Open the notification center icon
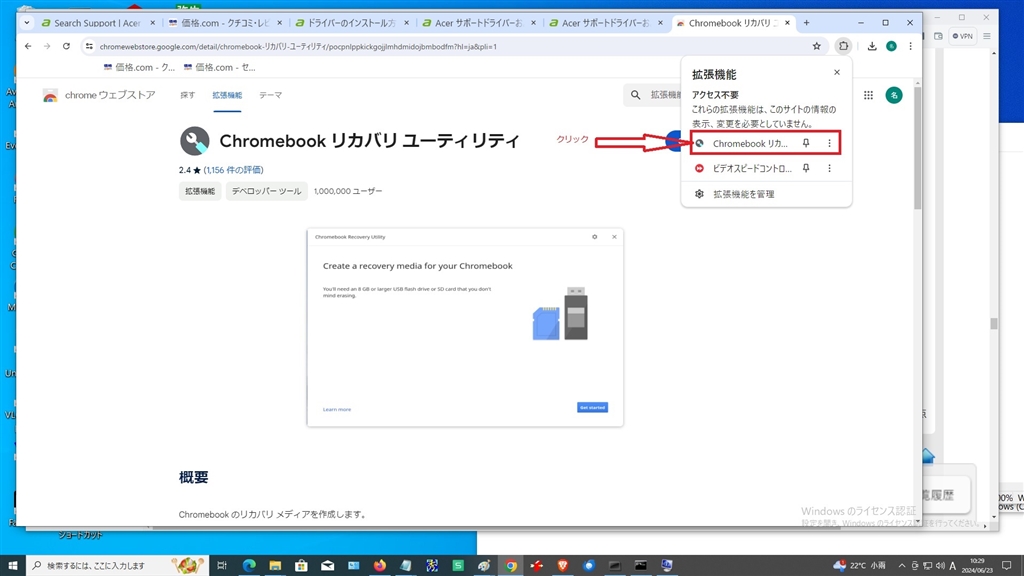 click(1006, 566)
